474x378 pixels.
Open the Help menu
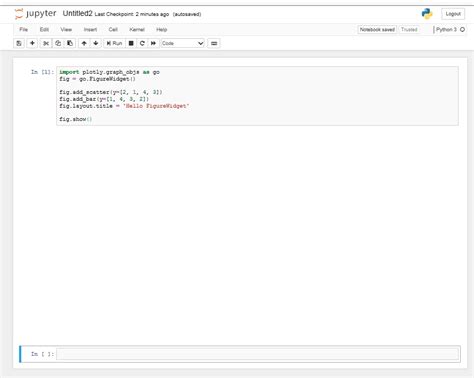point(161,29)
